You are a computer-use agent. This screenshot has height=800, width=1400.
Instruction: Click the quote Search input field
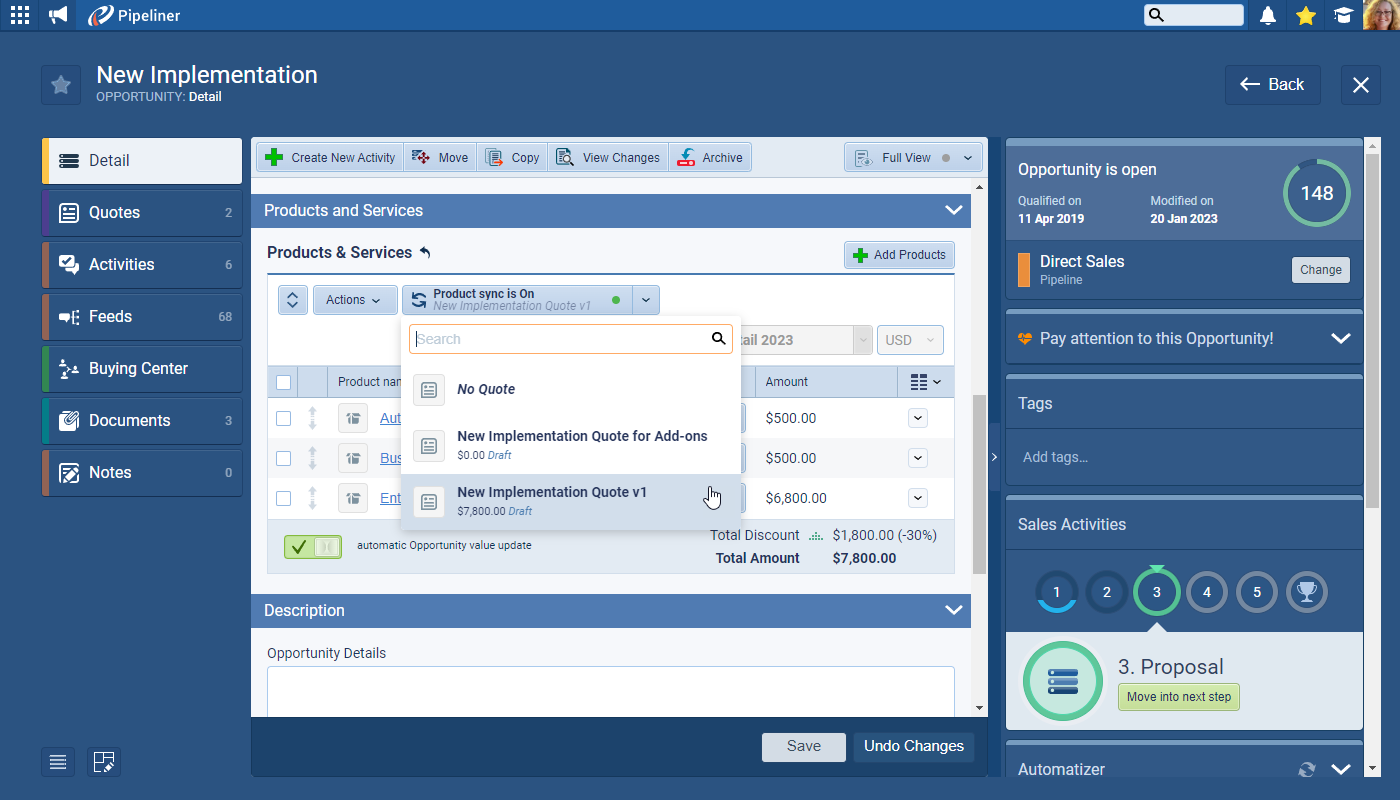[560, 339]
